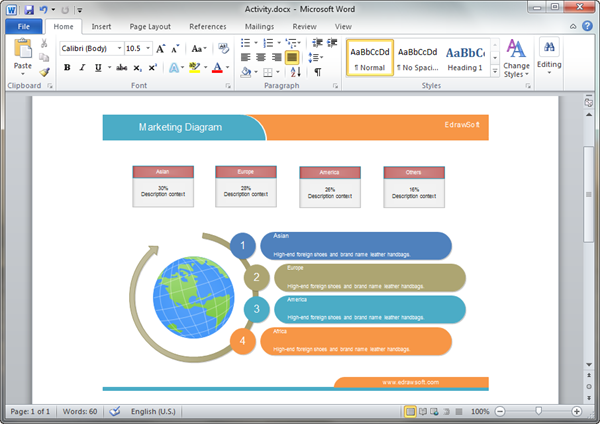
Task: Expand the Editing group dropdown
Action: point(549,57)
